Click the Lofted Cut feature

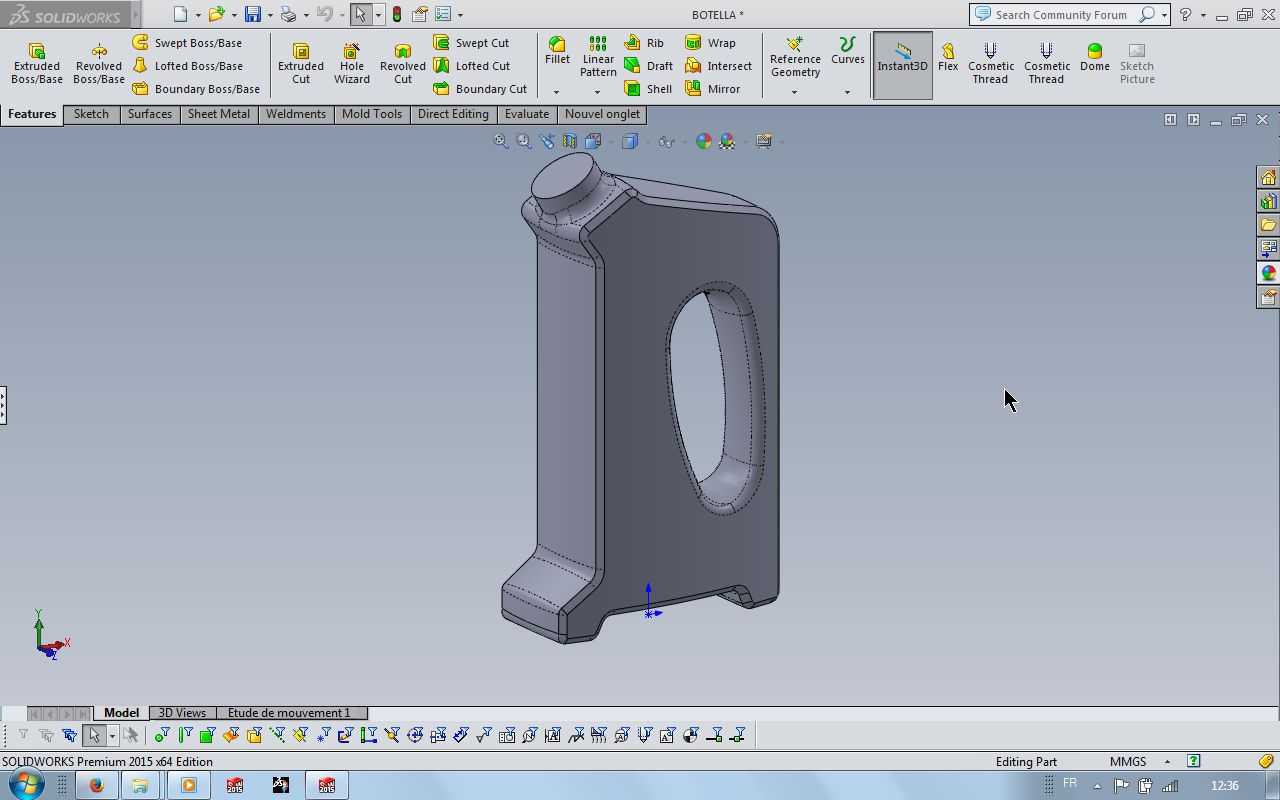[471, 66]
